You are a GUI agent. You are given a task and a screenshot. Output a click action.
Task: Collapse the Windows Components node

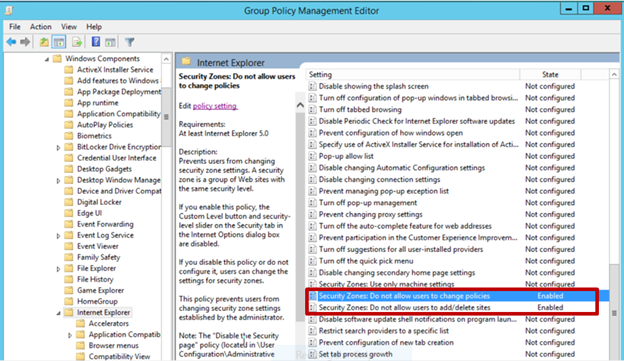pos(47,59)
